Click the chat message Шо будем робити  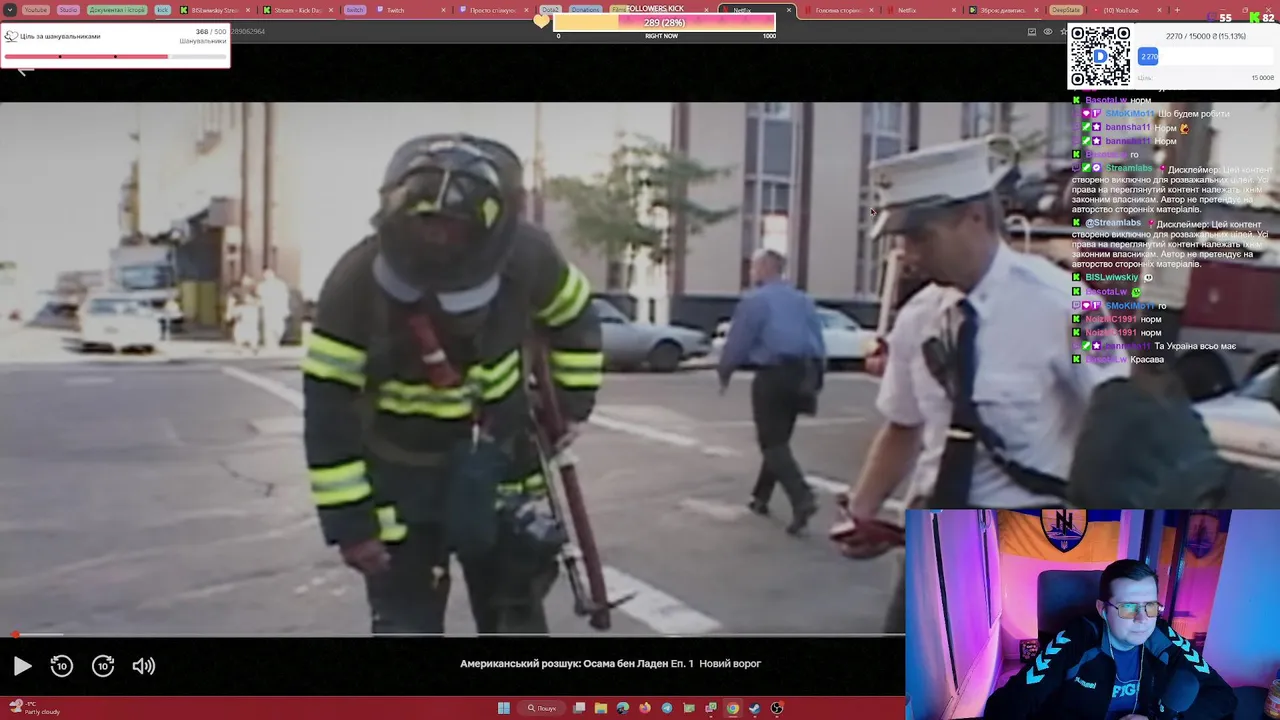1194,114
